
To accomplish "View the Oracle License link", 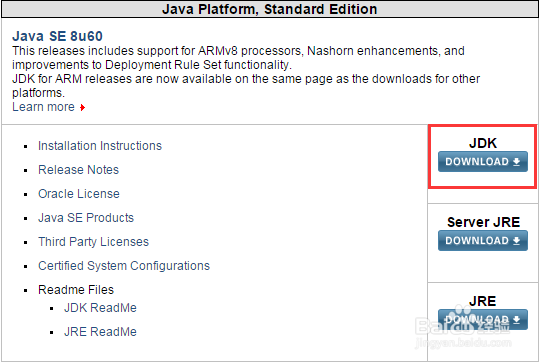I will coord(79,194).
